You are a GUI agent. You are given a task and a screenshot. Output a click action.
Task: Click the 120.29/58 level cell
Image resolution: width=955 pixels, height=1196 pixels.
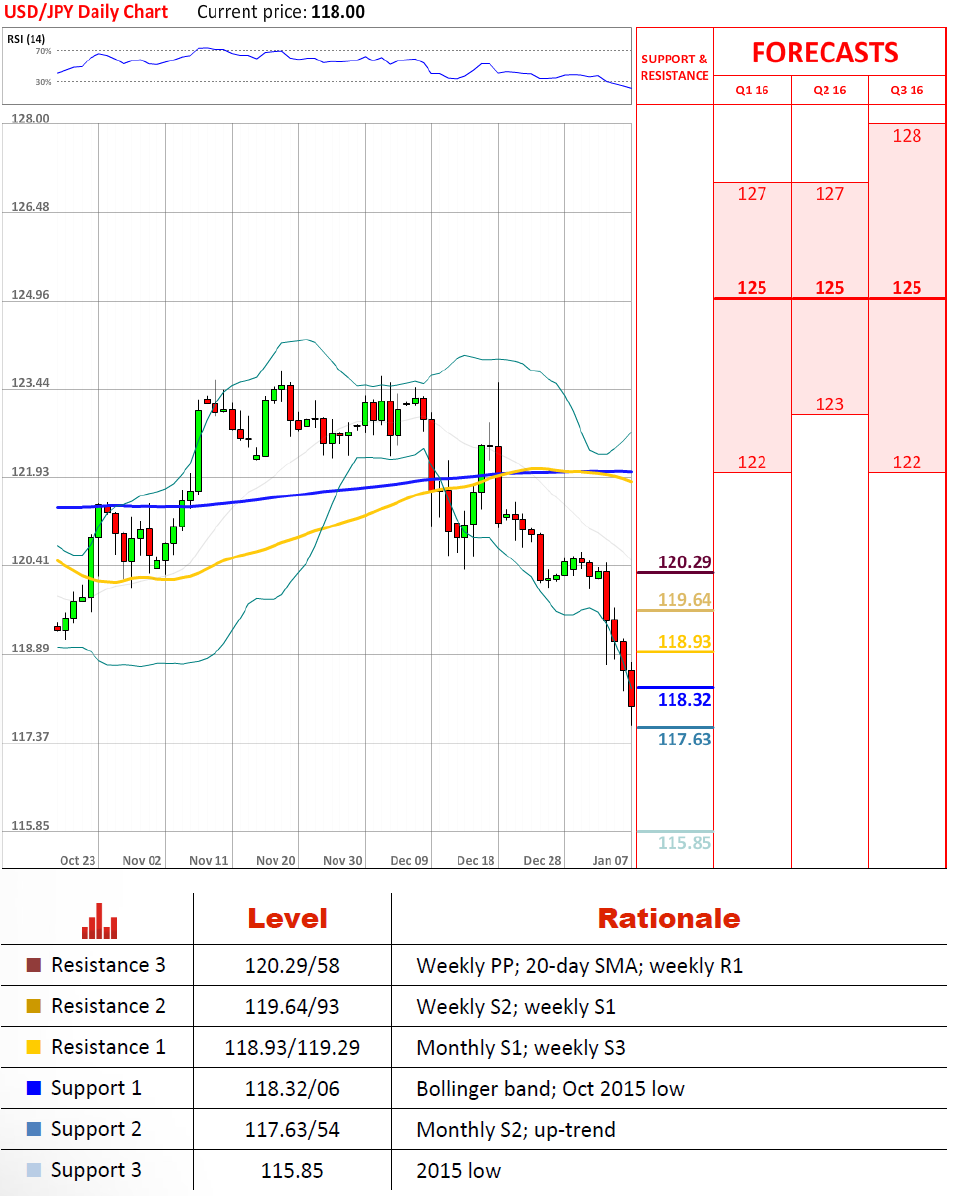click(x=292, y=966)
